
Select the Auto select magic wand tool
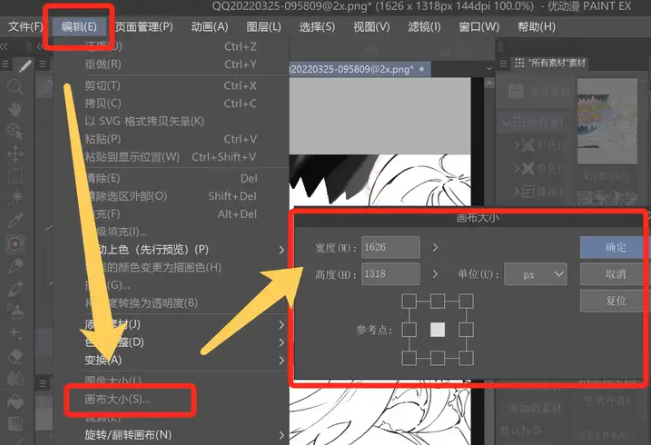coord(15,198)
